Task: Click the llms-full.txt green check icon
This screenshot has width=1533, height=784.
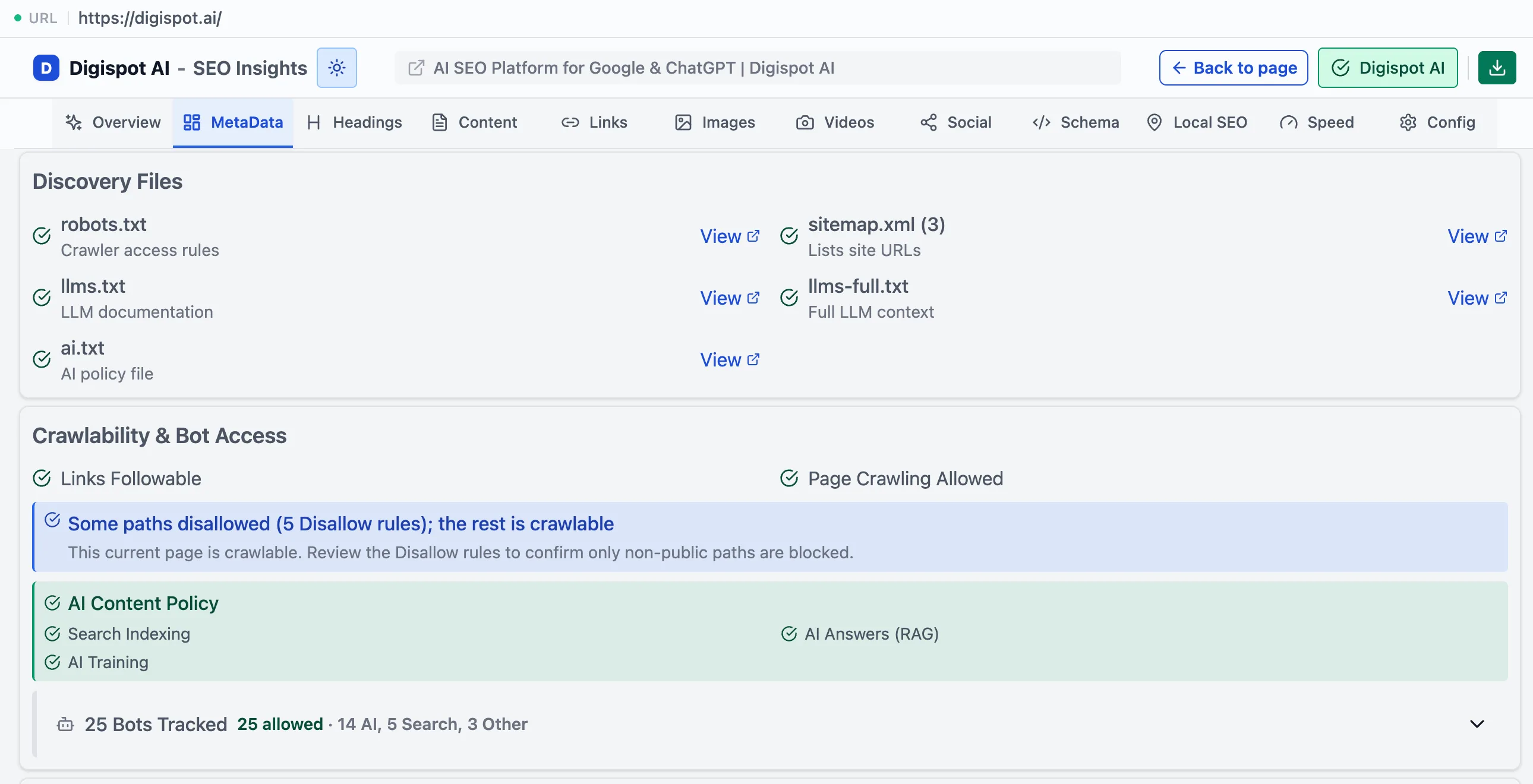Action: (x=789, y=298)
